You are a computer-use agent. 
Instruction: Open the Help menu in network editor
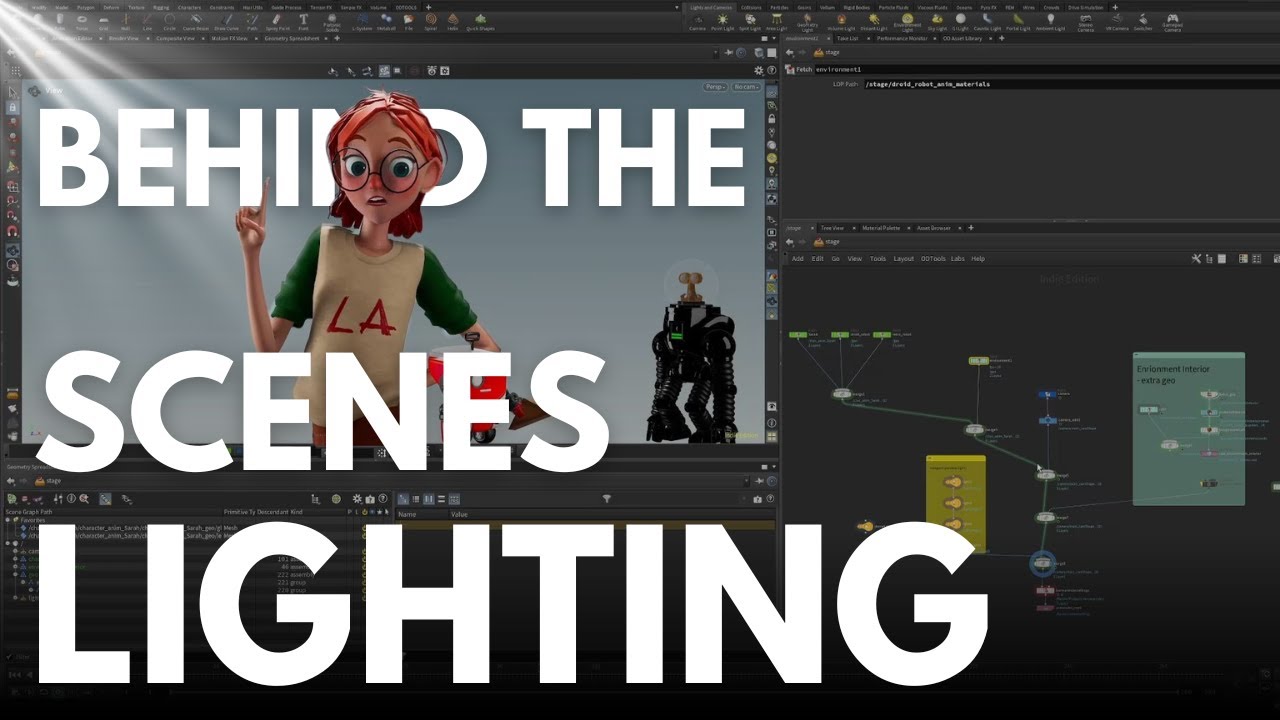978,259
